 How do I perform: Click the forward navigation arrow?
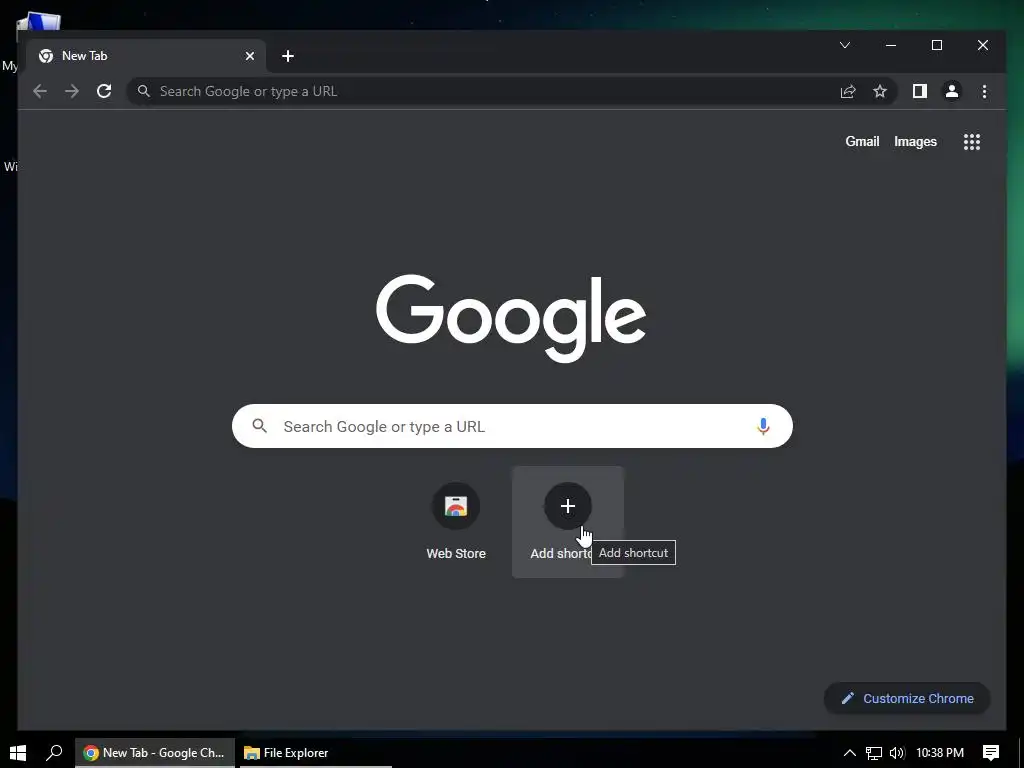point(72,91)
